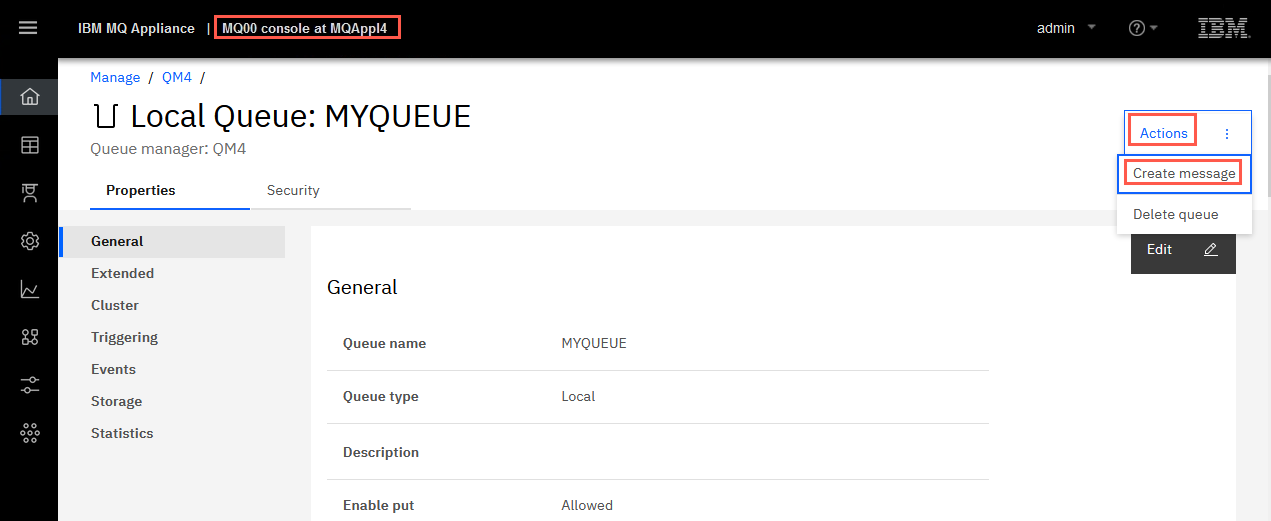Select the Triggering properties section
The height and width of the screenshot is (521, 1271).
pyautogui.click(x=173, y=337)
